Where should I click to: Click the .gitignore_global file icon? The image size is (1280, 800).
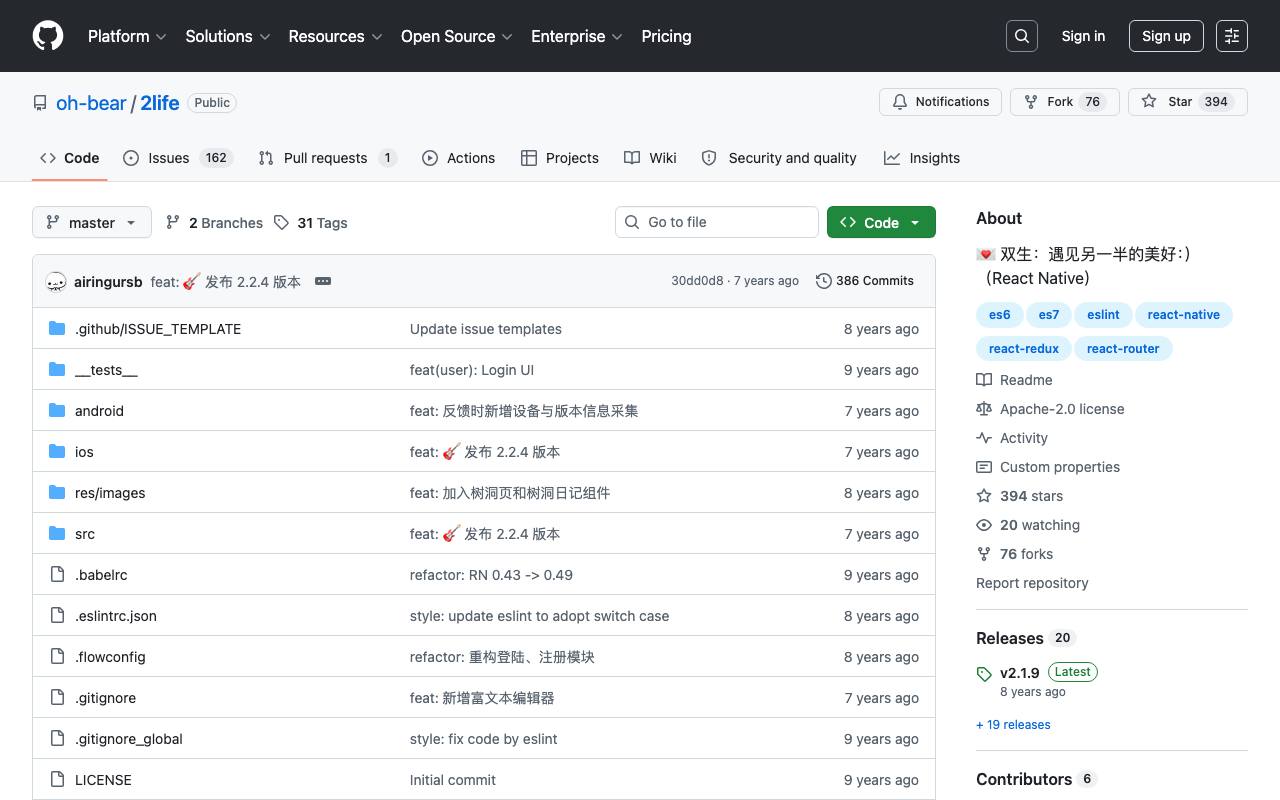(x=57, y=739)
